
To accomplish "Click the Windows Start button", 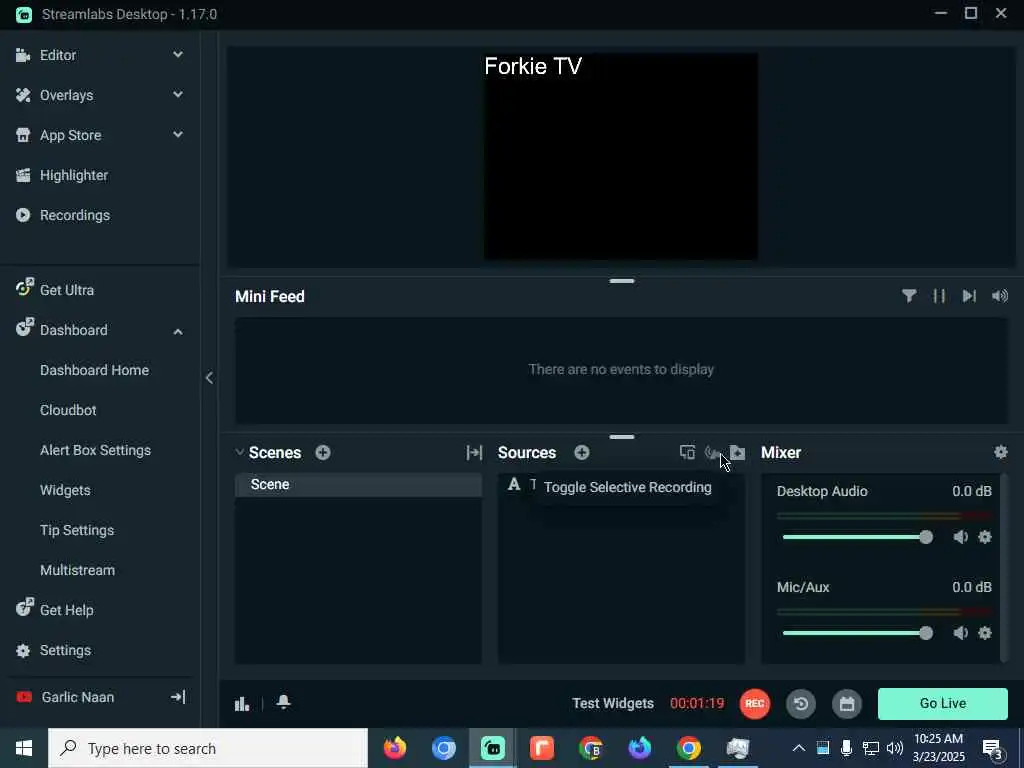I will tap(24, 748).
